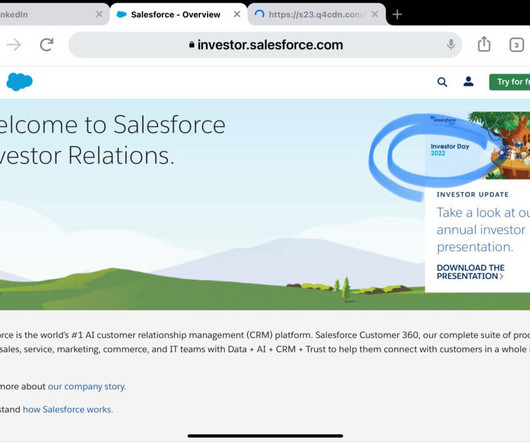Click the lock icon beside the URL
Image resolution: width=530 pixels, height=442 pixels.
pyautogui.click(x=192, y=45)
